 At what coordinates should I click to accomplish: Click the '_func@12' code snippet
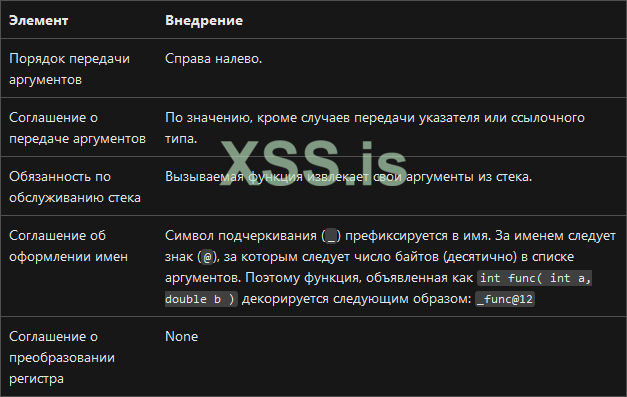[x=505, y=299]
